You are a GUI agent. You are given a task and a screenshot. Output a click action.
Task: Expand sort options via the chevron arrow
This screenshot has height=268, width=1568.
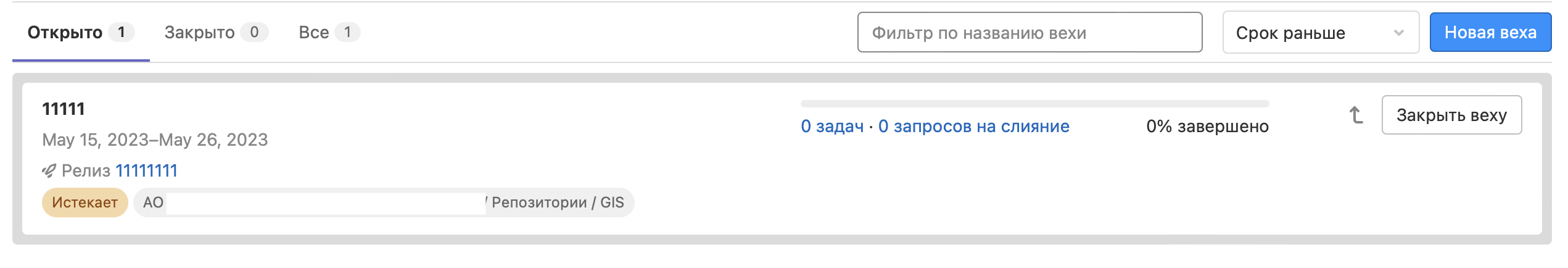[1398, 33]
